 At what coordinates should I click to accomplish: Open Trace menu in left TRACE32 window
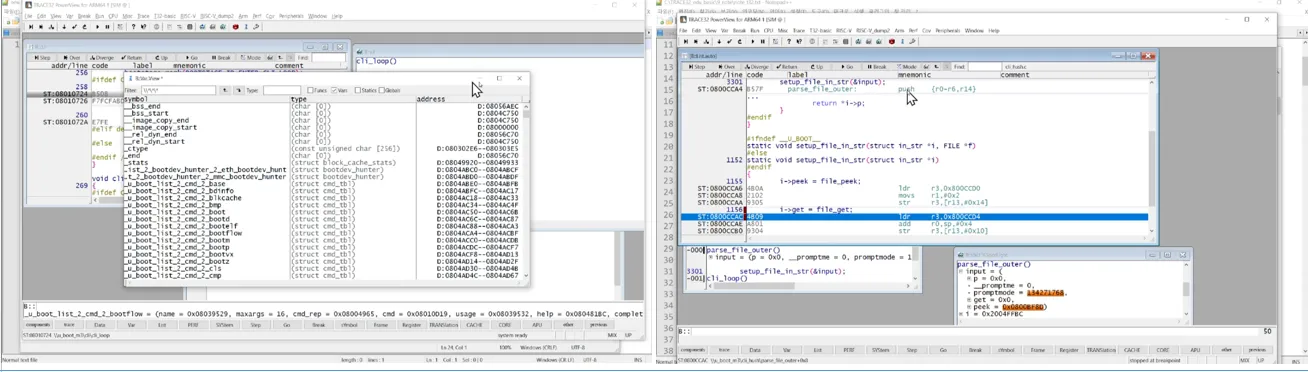pos(143,16)
